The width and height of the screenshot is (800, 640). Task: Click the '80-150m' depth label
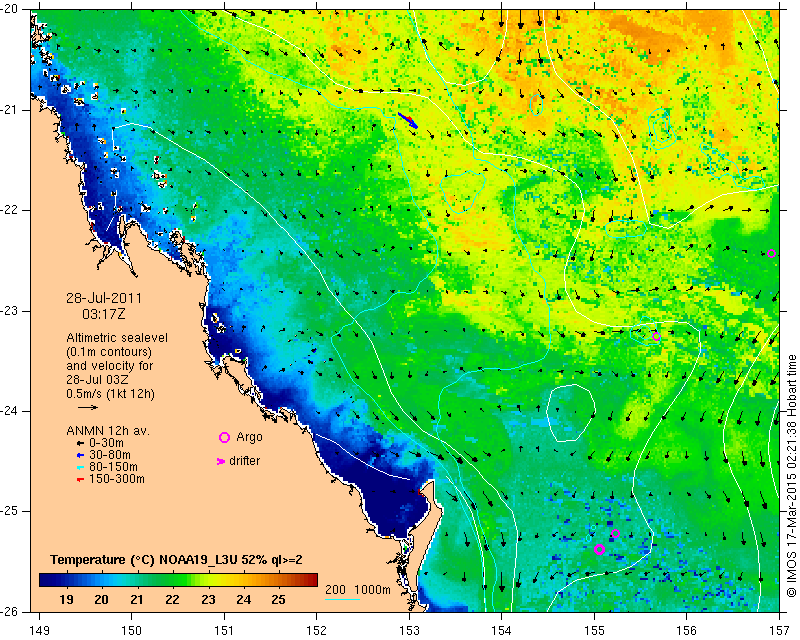pyautogui.click(x=113, y=467)
